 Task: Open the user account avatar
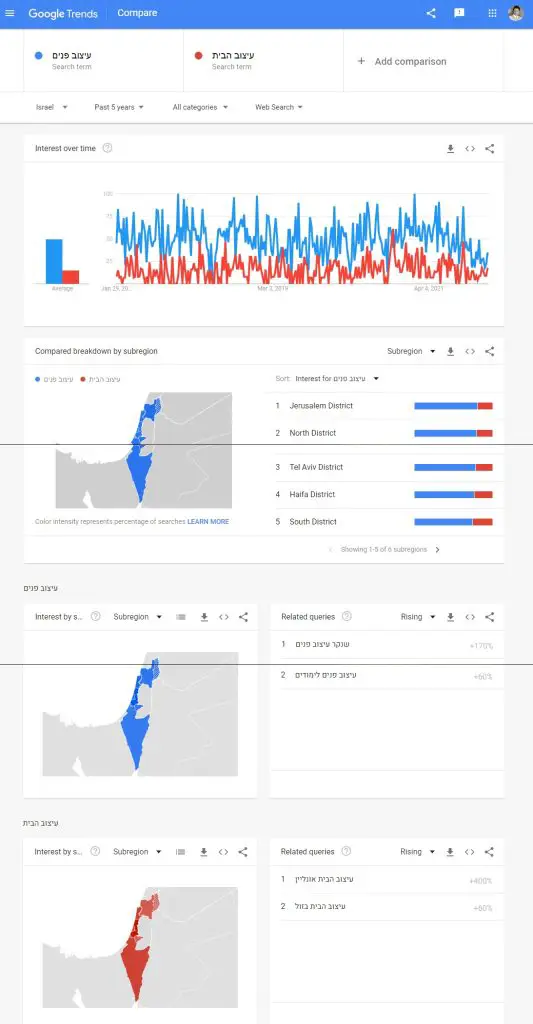[516, 13]
